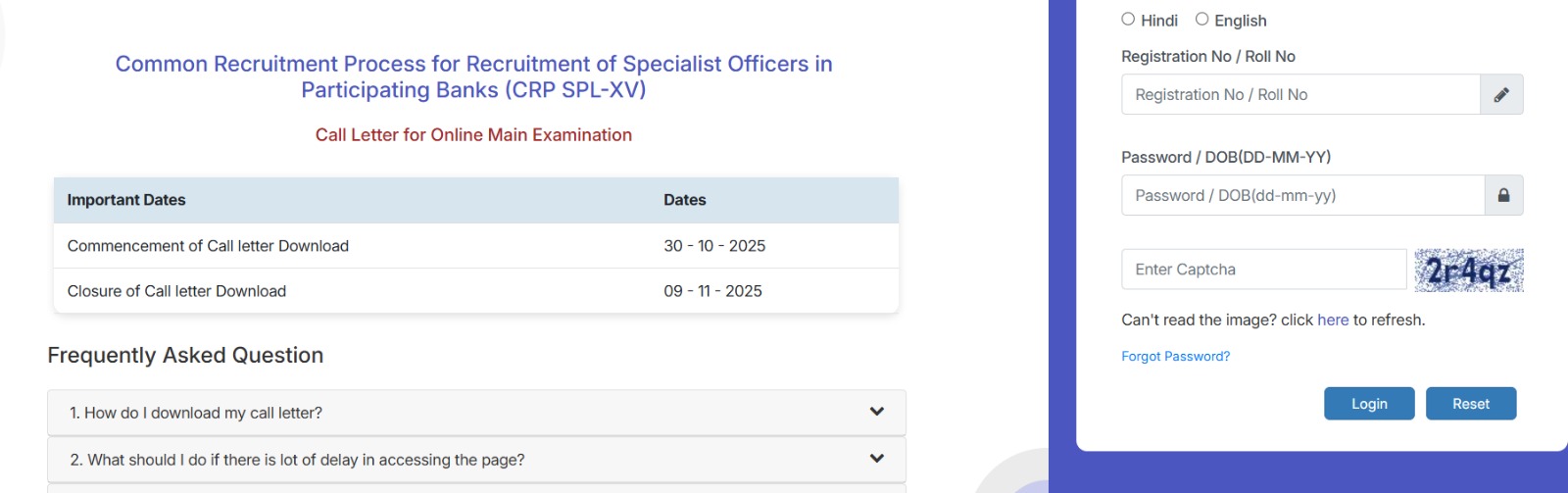Select the English language radio button

(1201, 20)
